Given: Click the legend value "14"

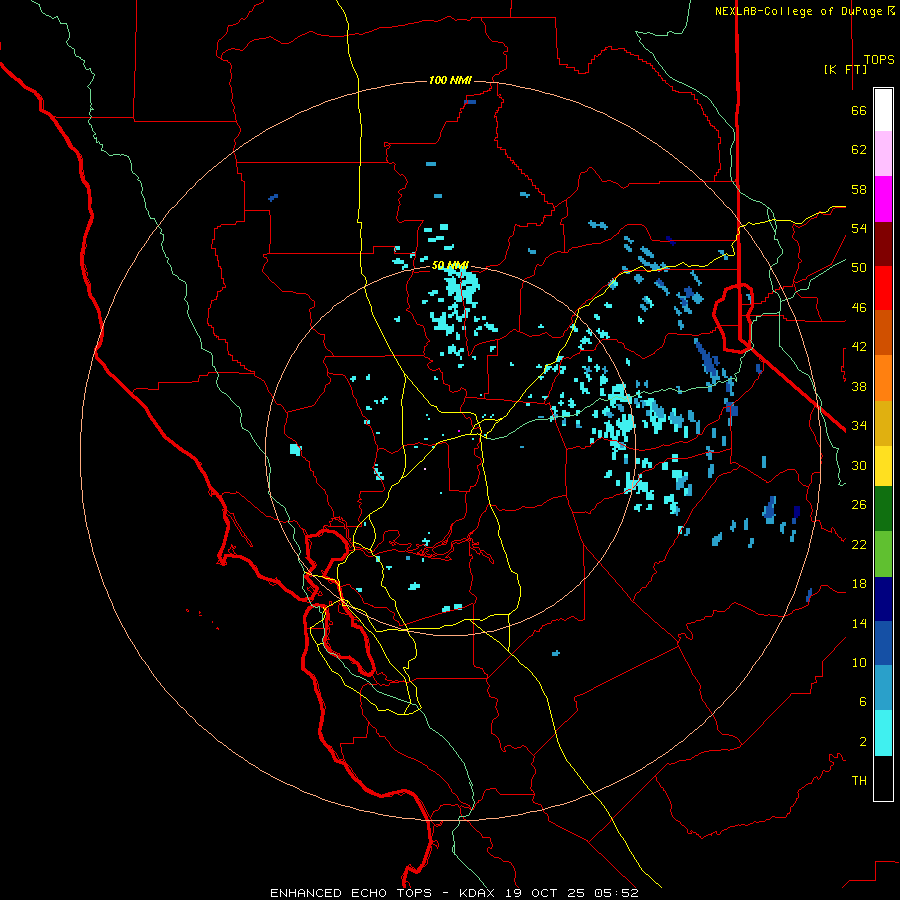Looking at the screenshot, I should tap(859, 623).
